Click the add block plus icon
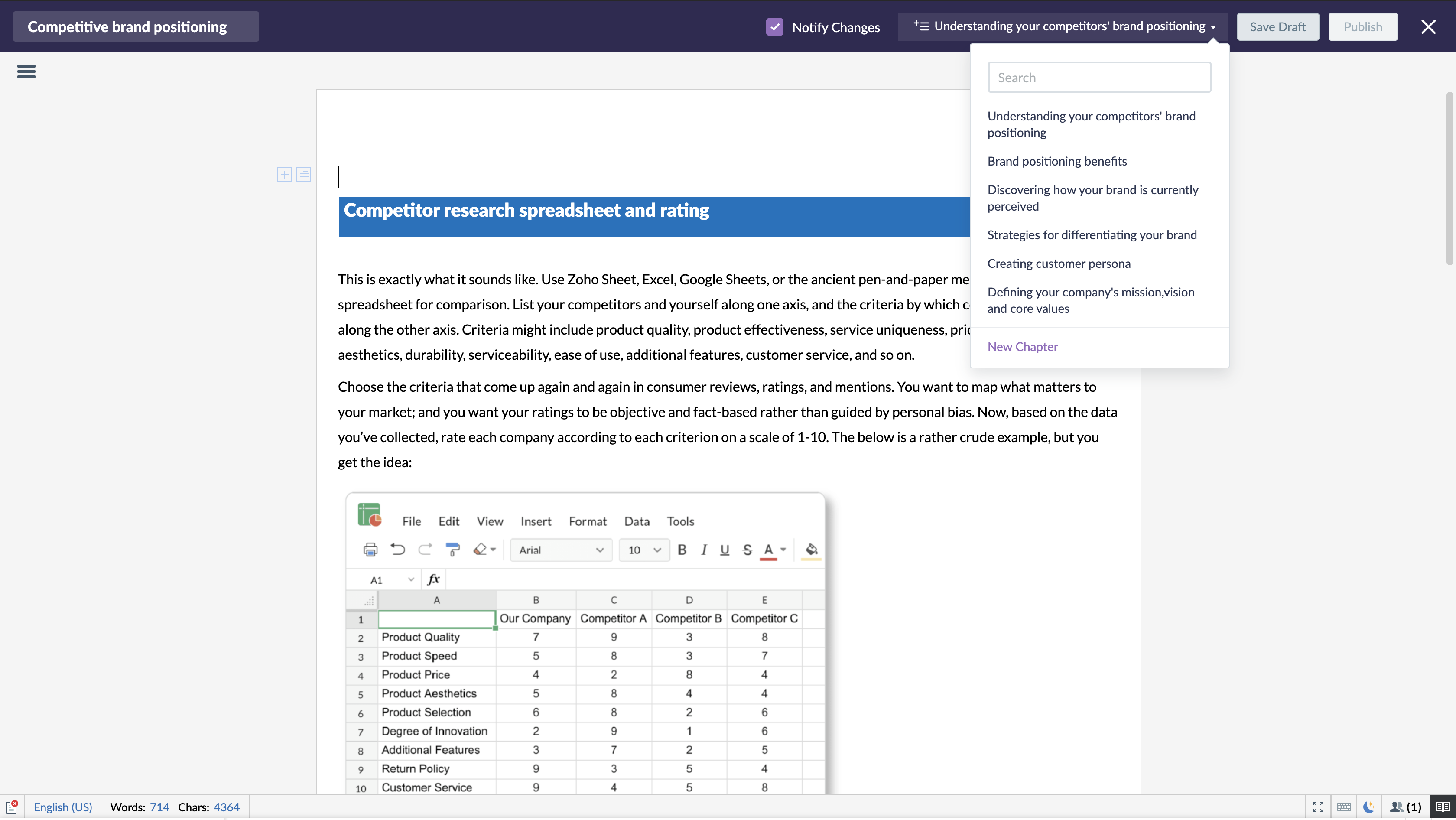Screen dimensions: 1456x820 point(284,175)
